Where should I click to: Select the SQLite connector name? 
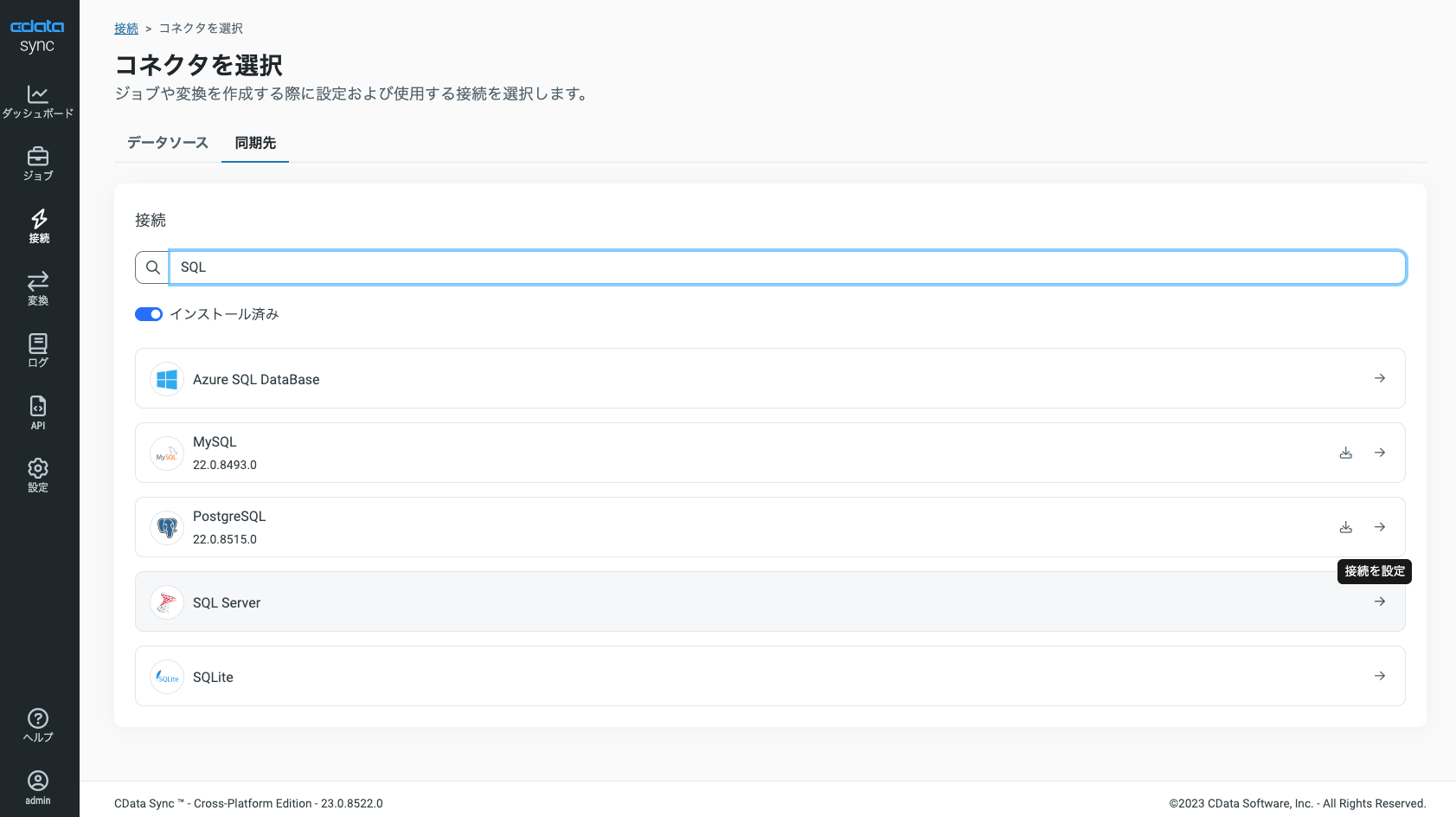click(x=213, y=677)
